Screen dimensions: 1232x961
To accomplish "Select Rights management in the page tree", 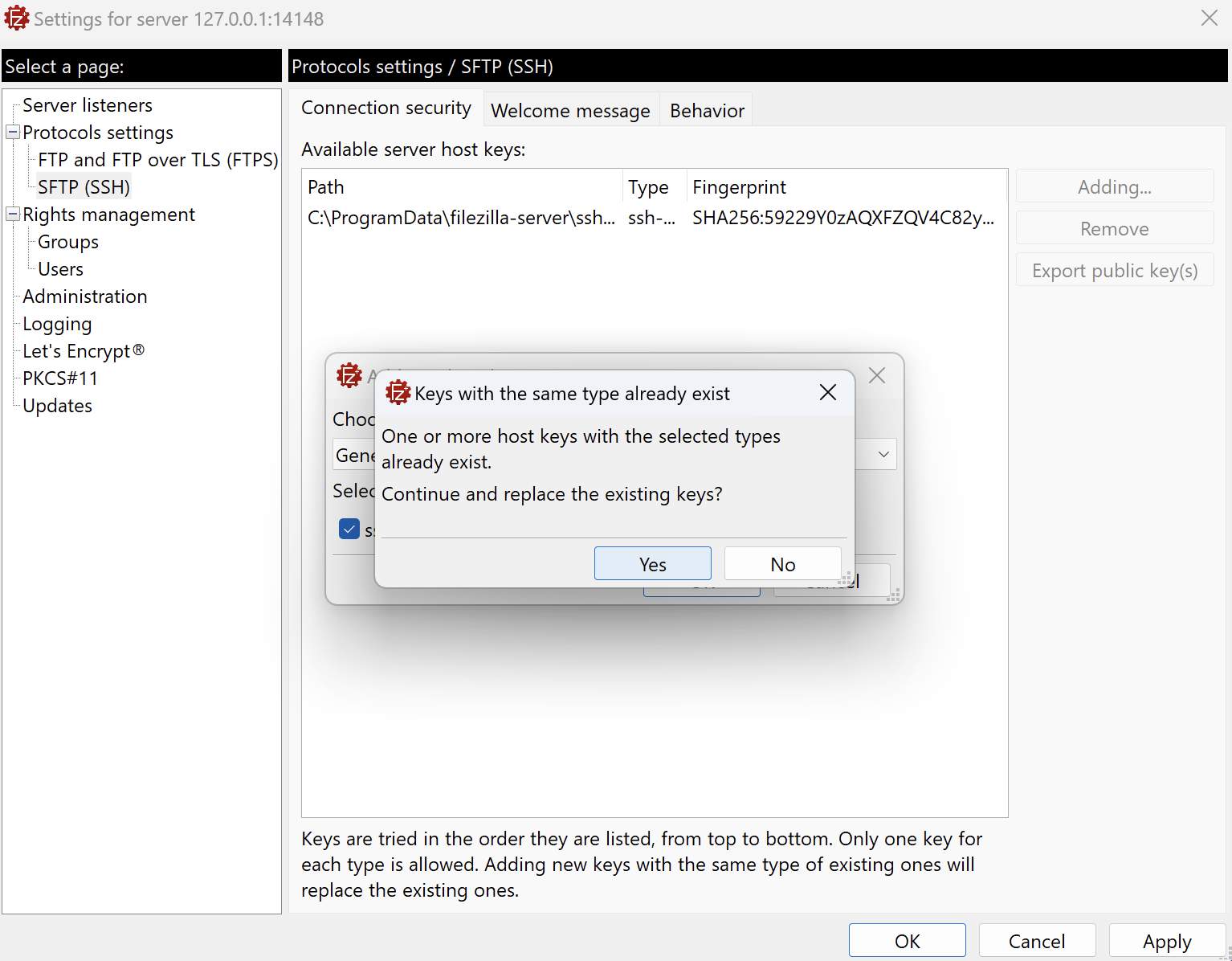I will click(108, 215).
